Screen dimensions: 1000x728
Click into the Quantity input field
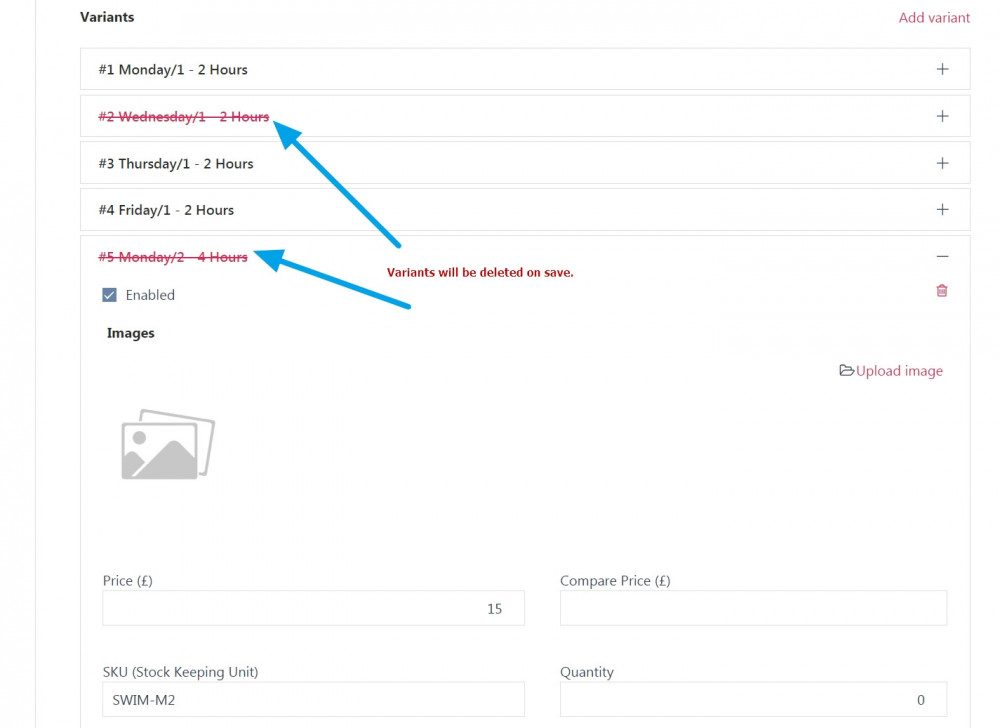tap(753, 700)
